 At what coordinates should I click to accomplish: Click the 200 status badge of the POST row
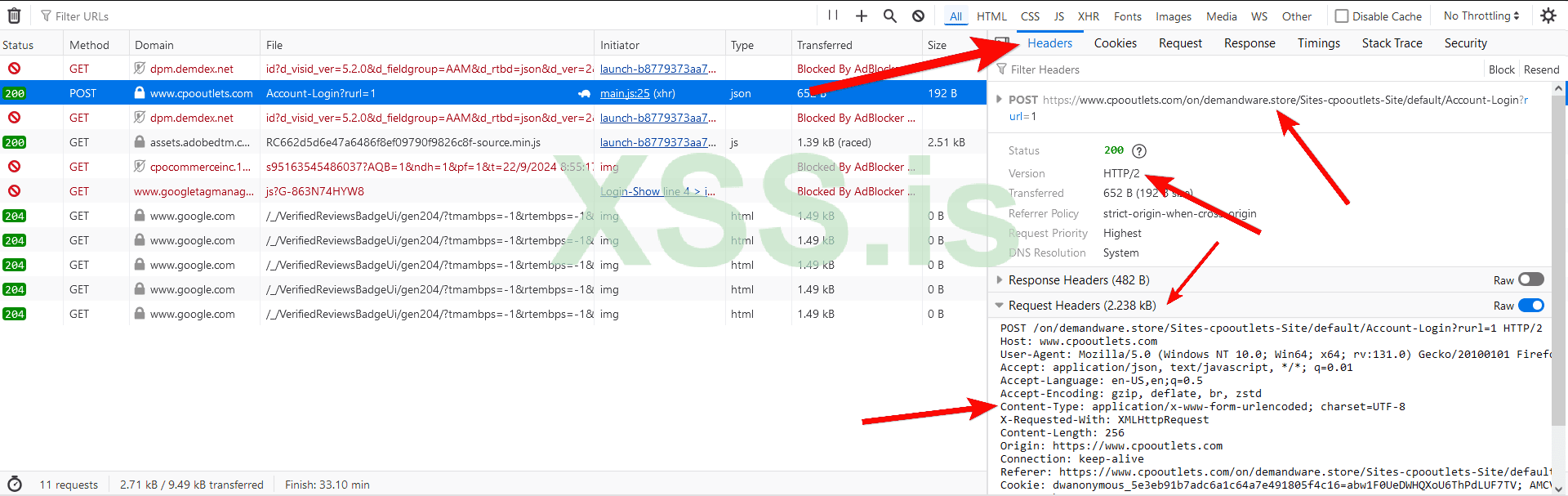15,93
